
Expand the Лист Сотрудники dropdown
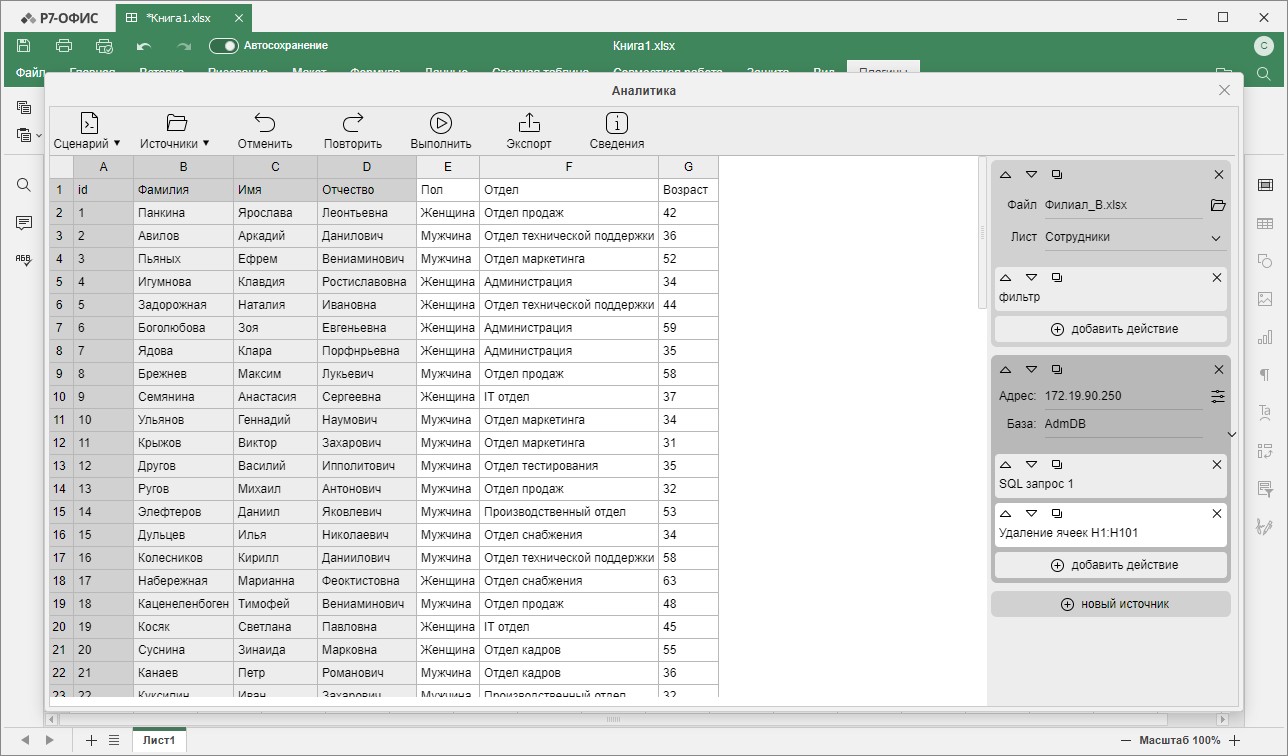(1216, 238)
